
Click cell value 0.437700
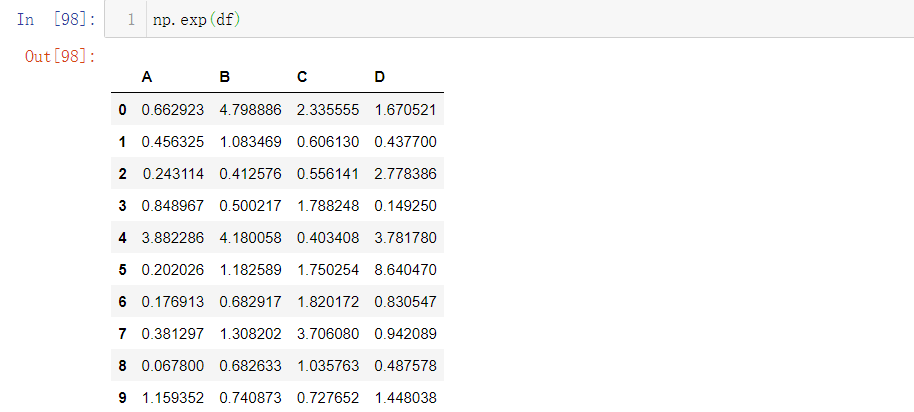click(x=406, y=142)
